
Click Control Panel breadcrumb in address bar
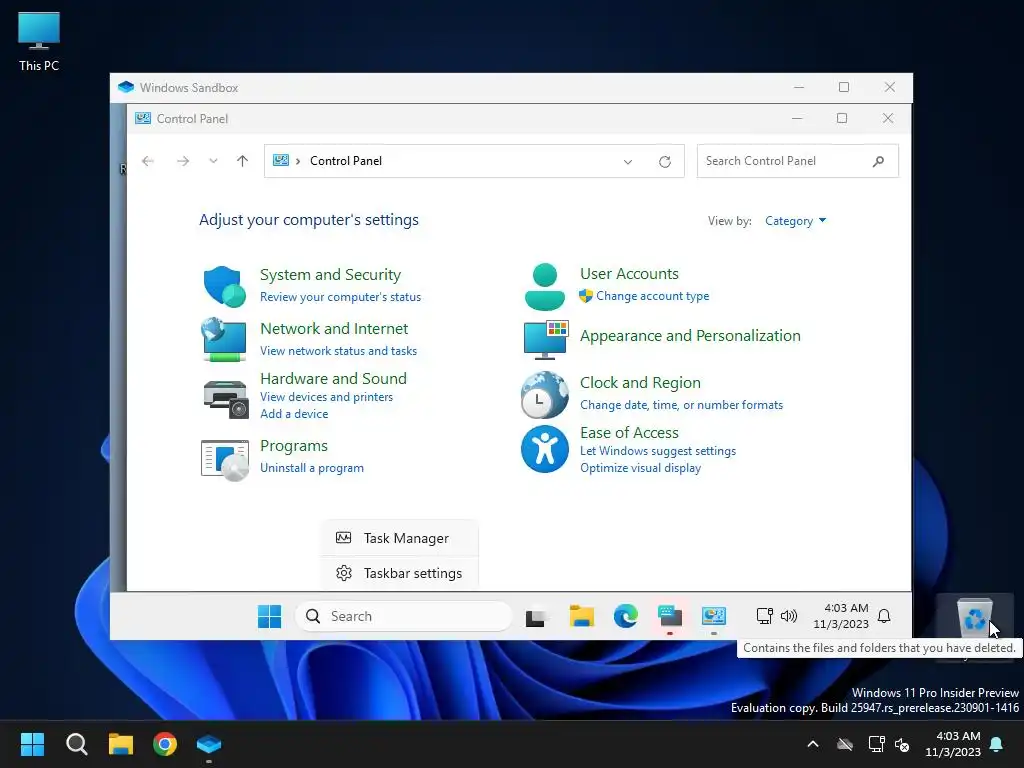[345, 161]
